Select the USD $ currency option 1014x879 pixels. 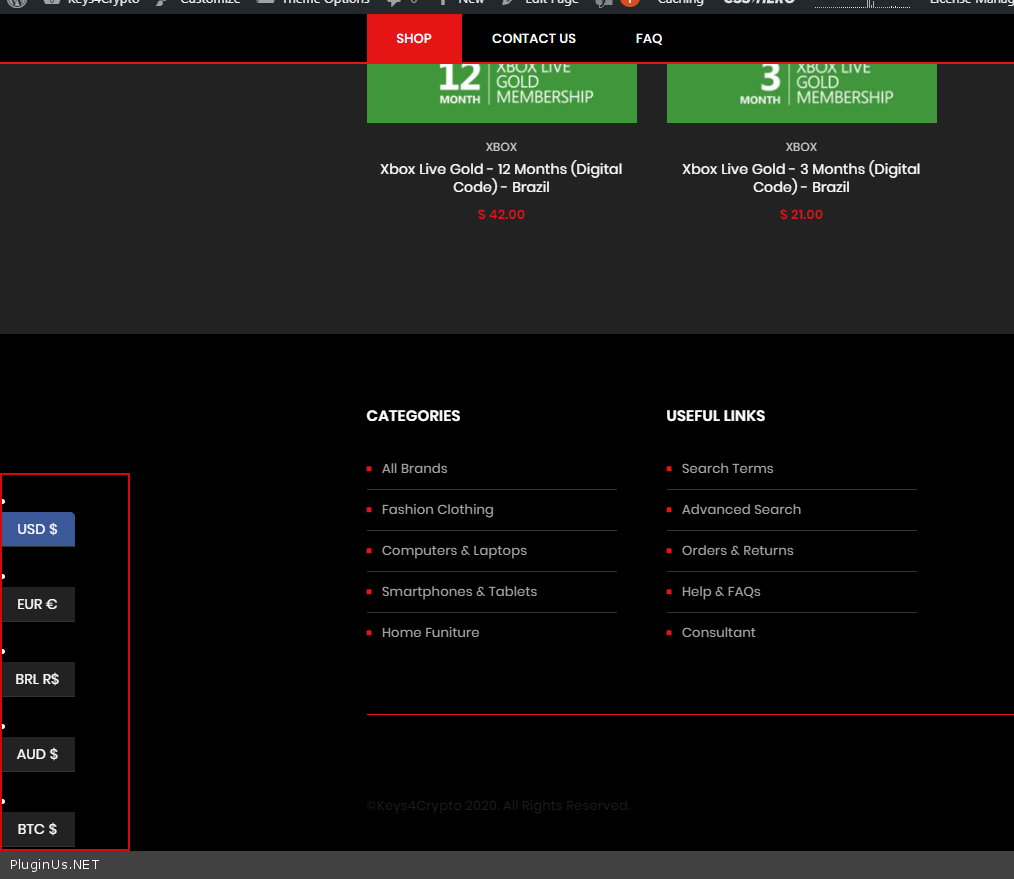click(38, 529)
